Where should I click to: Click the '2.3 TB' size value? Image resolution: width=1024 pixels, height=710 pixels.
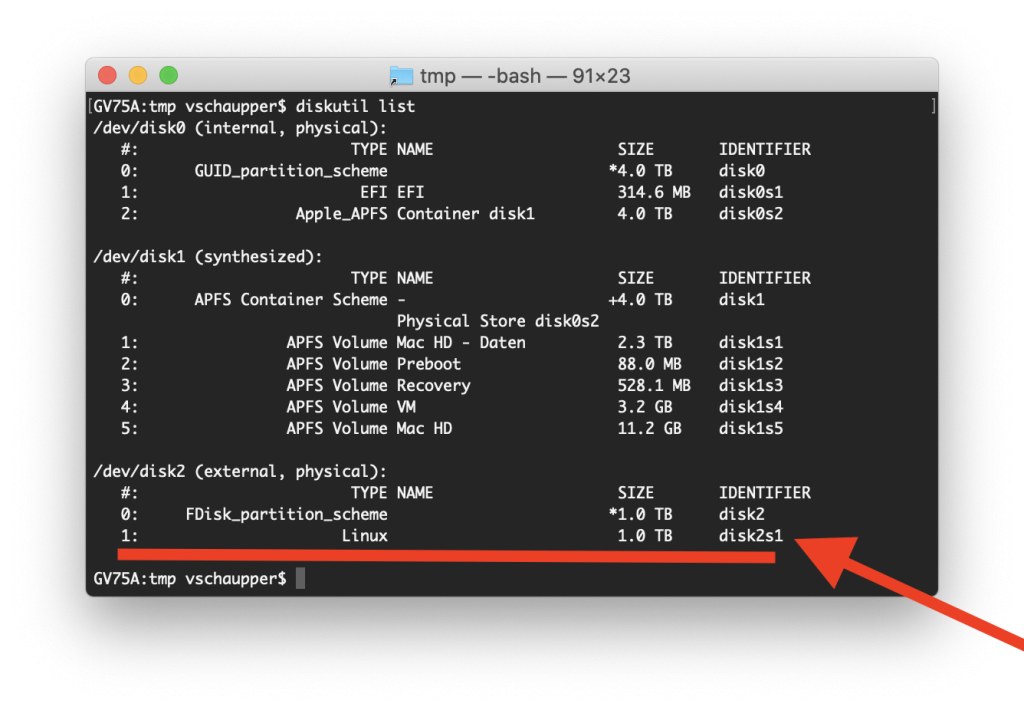tap(645, 342)
